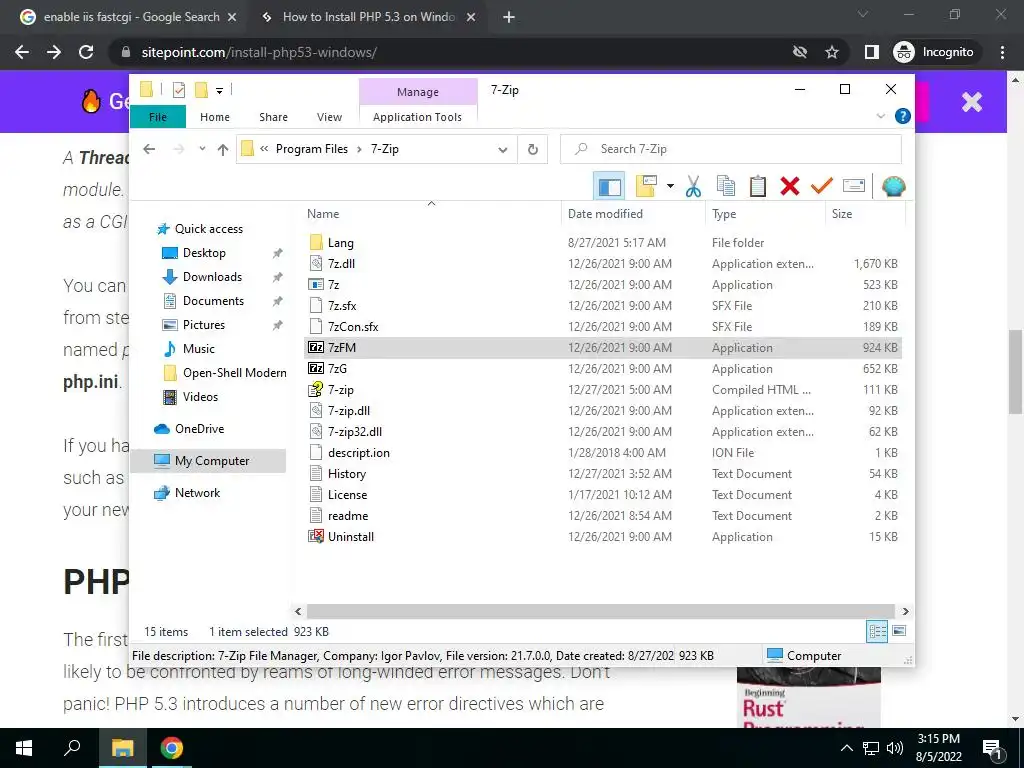Toggle the preview pane toolbar button
Viewport: 1024px width, 768px height.
click(x=609, y=187)
